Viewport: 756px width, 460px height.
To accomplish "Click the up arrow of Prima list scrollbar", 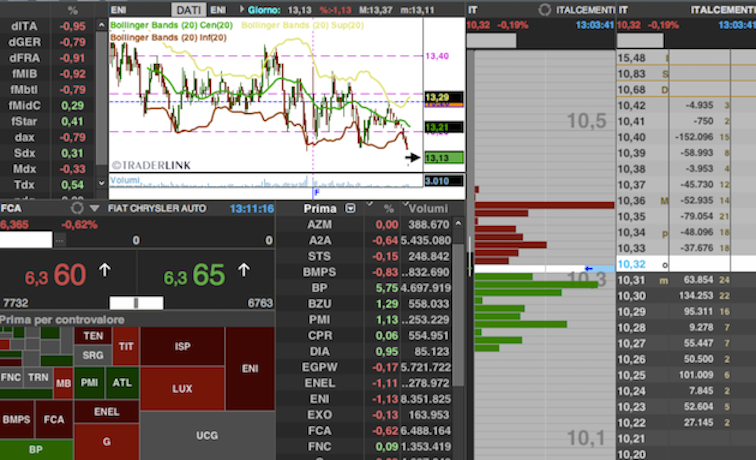I will pyautogui.click(x=458, y=223).
